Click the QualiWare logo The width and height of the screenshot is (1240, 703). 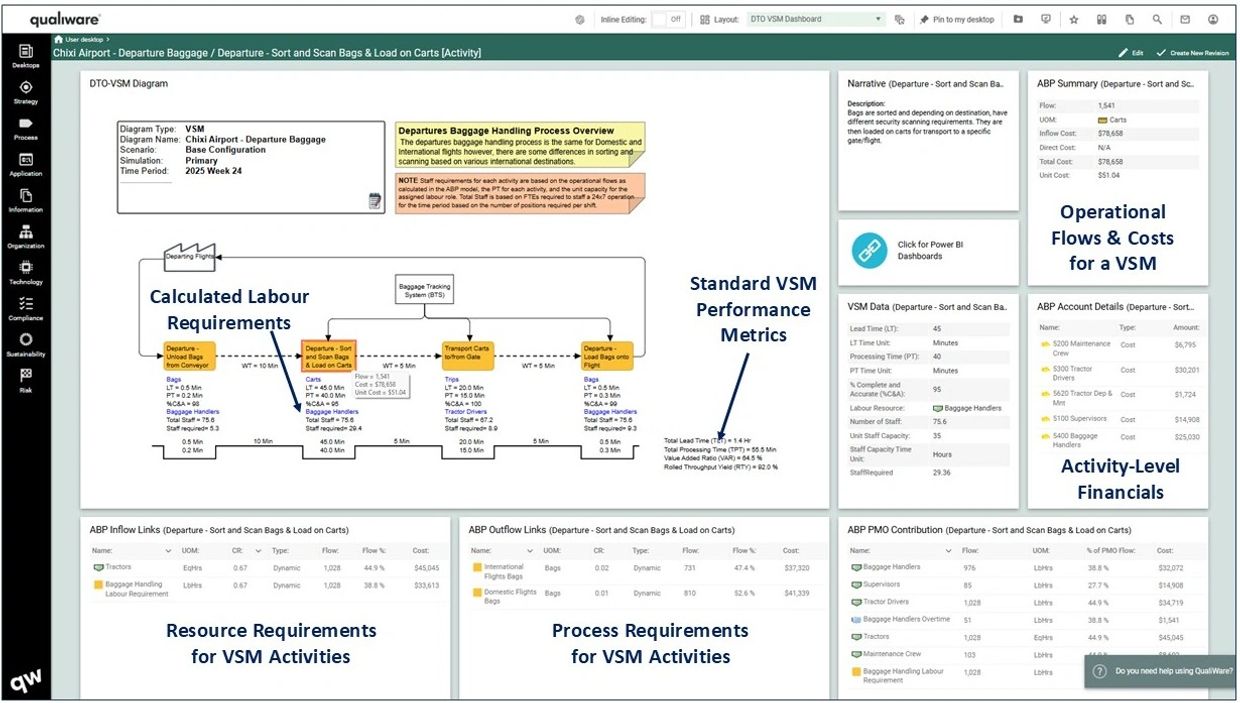[x=64, y=17]
